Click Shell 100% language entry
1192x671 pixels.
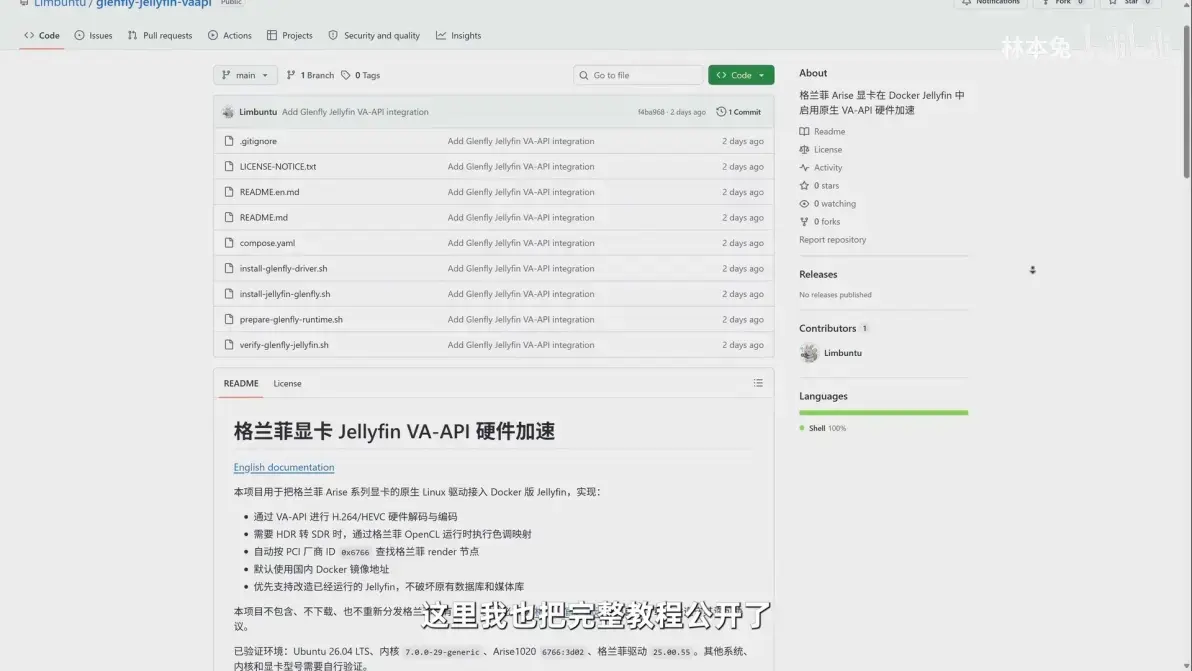click(x=823, y=429)
